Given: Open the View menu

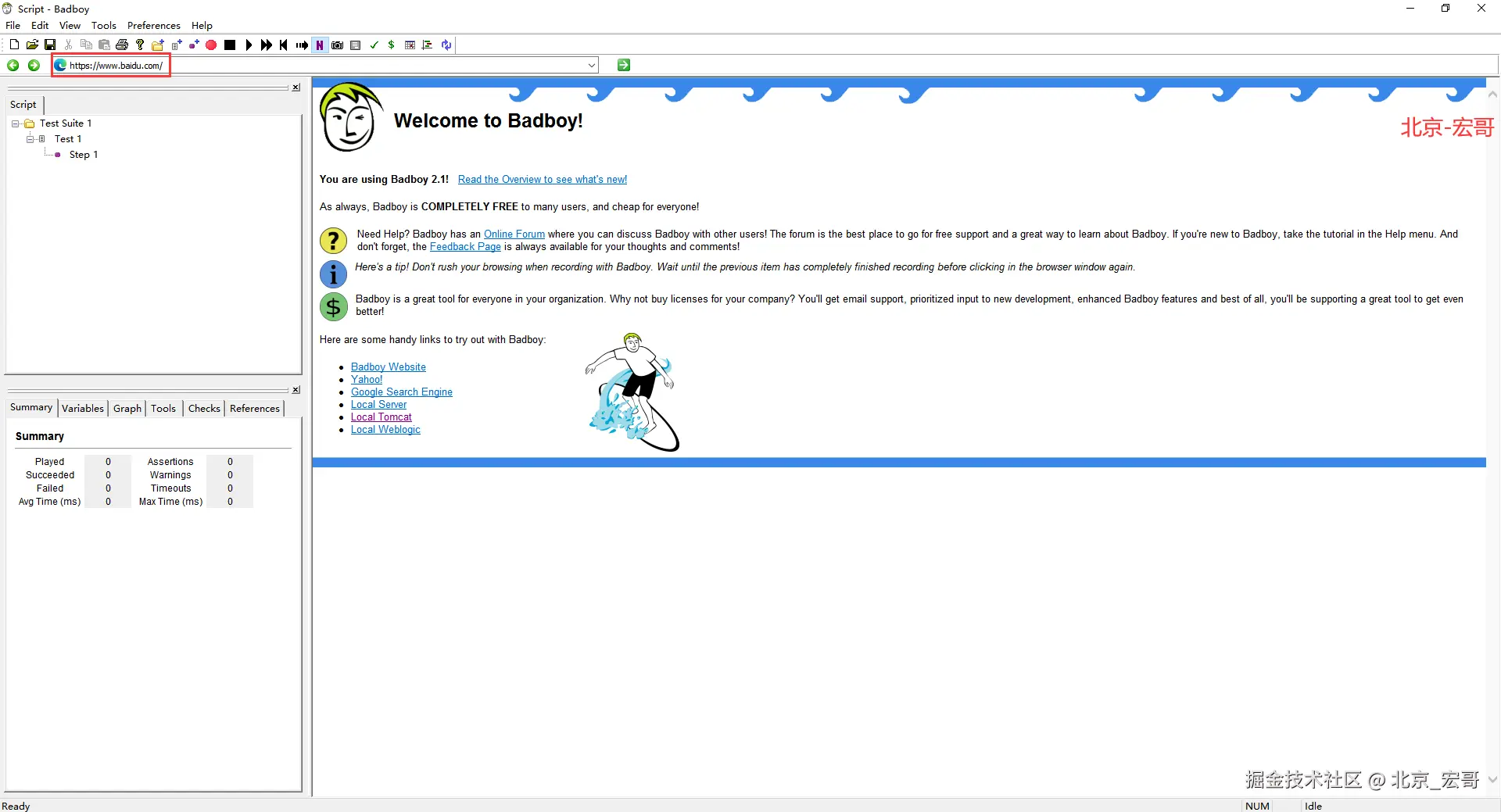Looking at the screenshot, I should (70, 25).
